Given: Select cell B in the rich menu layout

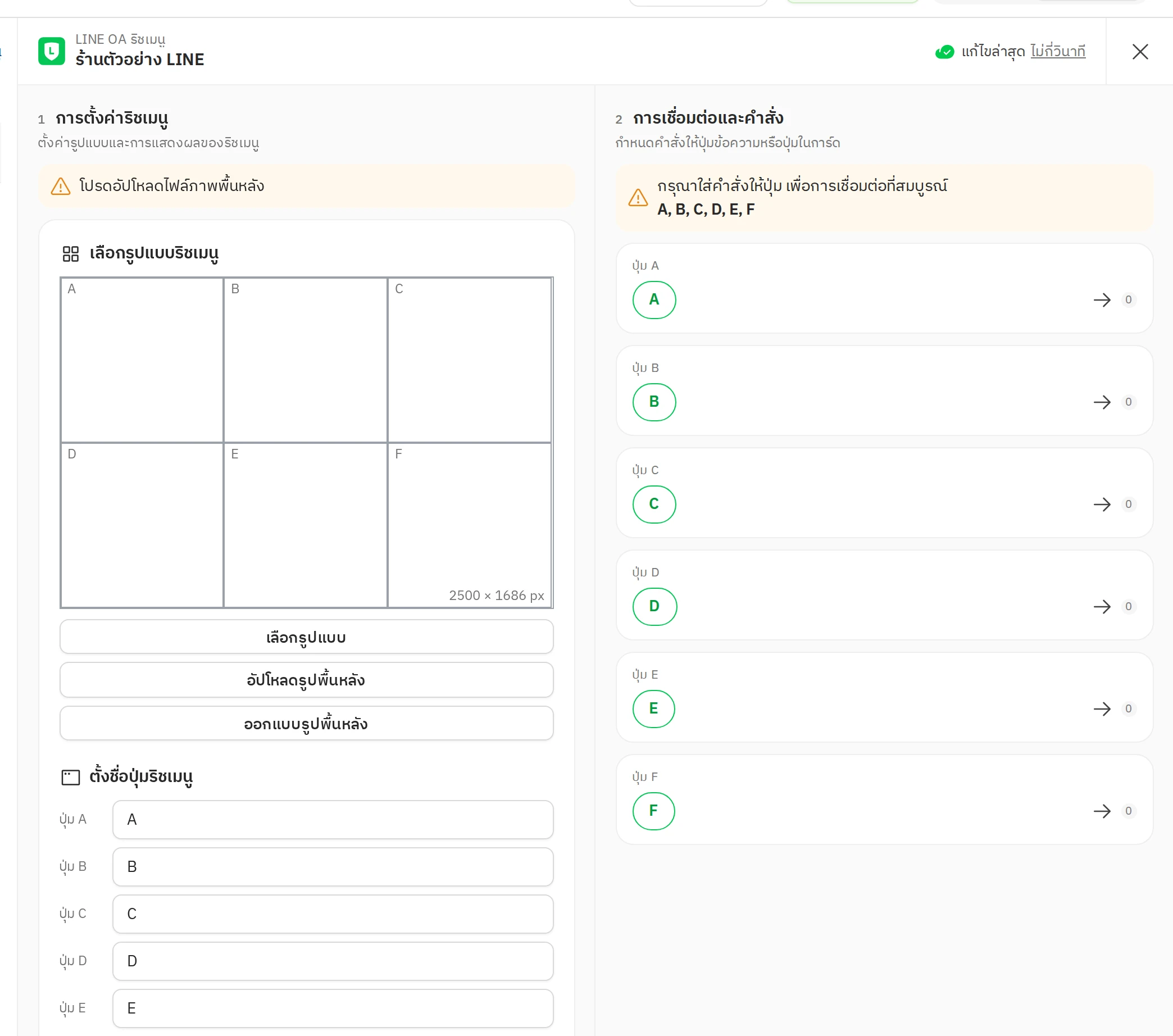Looking at the screenshot, I should 305,360.
